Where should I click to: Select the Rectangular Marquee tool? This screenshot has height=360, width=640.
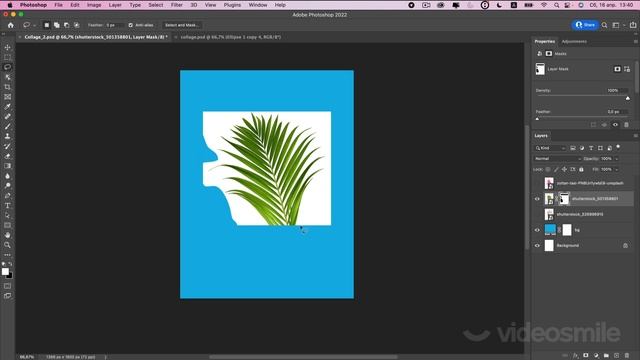pyautogui.click(x=7, y=57)
